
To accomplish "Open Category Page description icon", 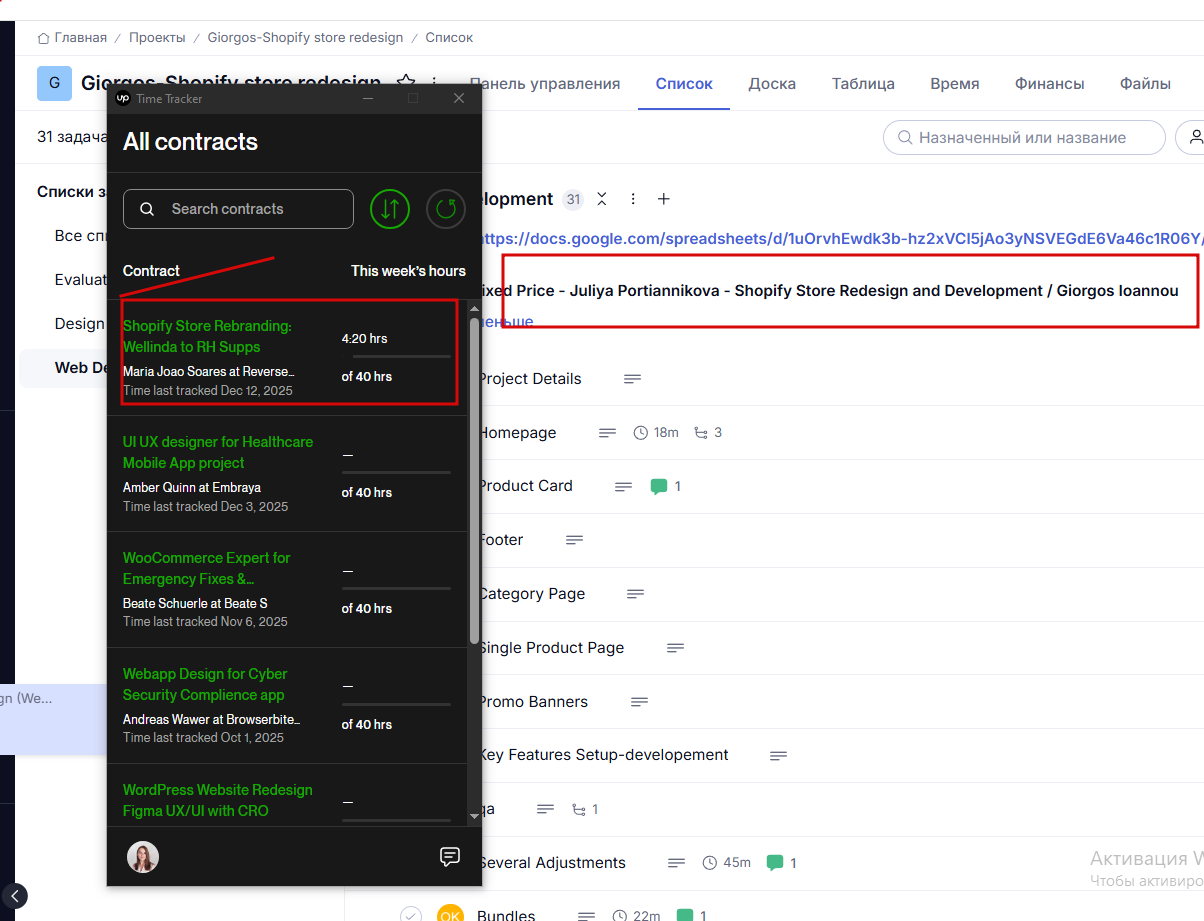I will (635, 594).
